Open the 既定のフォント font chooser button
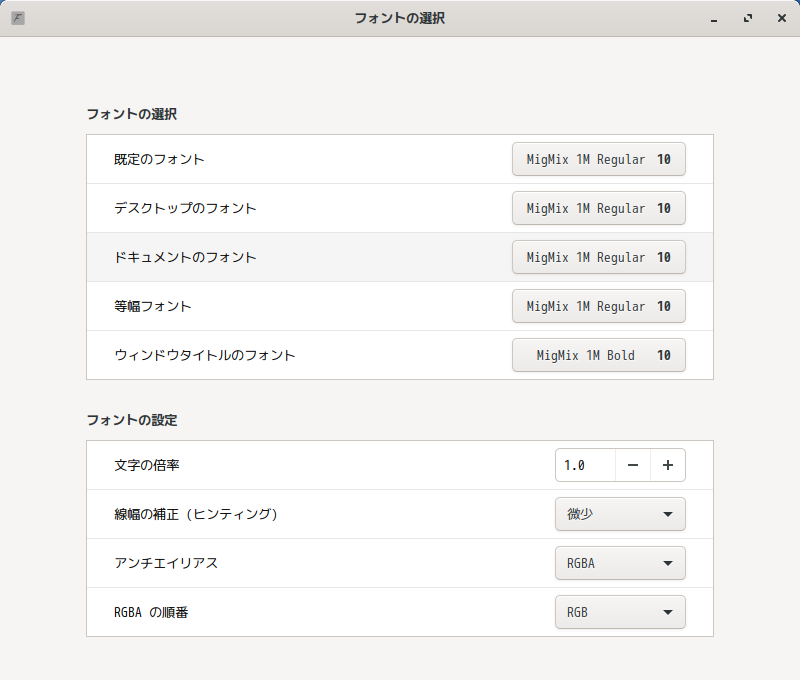The image size is (800, 680). [x=598, y=159]
